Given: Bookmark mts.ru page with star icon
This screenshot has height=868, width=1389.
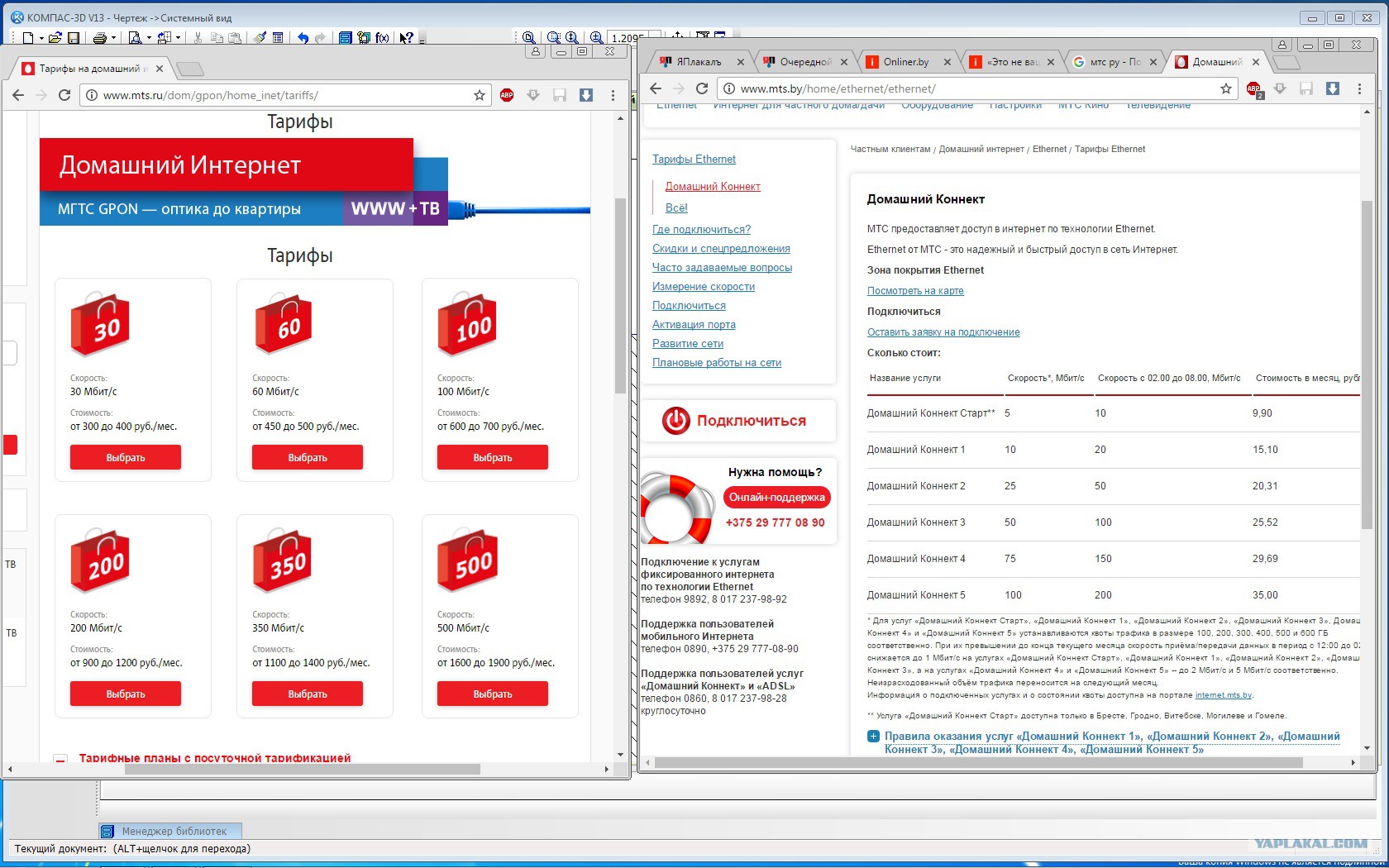Looking at the screenshot, I should click(480, 95).
